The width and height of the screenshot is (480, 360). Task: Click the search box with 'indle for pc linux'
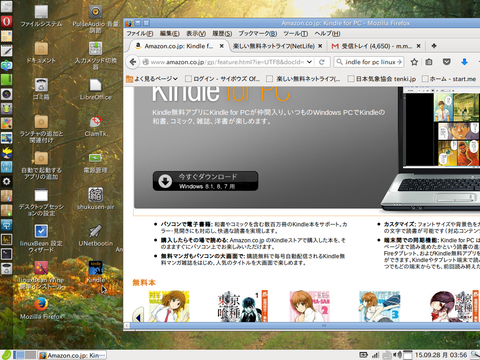[x=368, y=62]
